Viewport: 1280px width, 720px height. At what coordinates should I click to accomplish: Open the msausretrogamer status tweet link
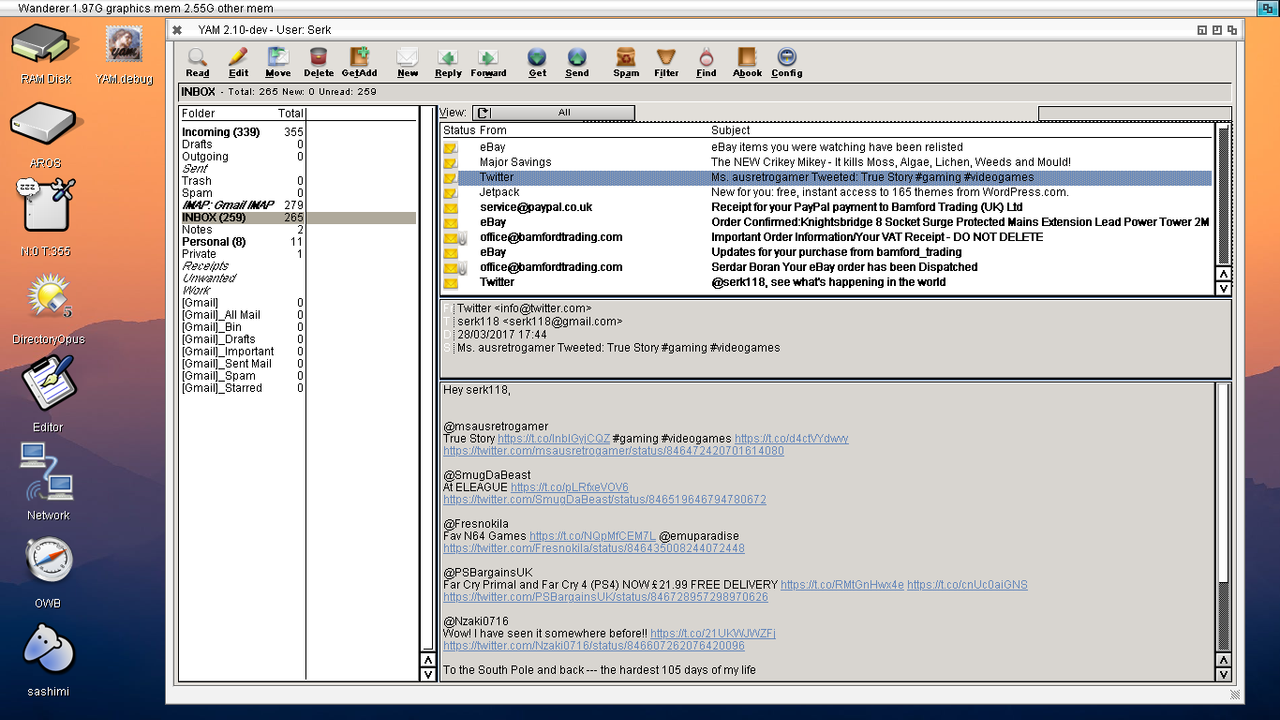pos(614,451)
